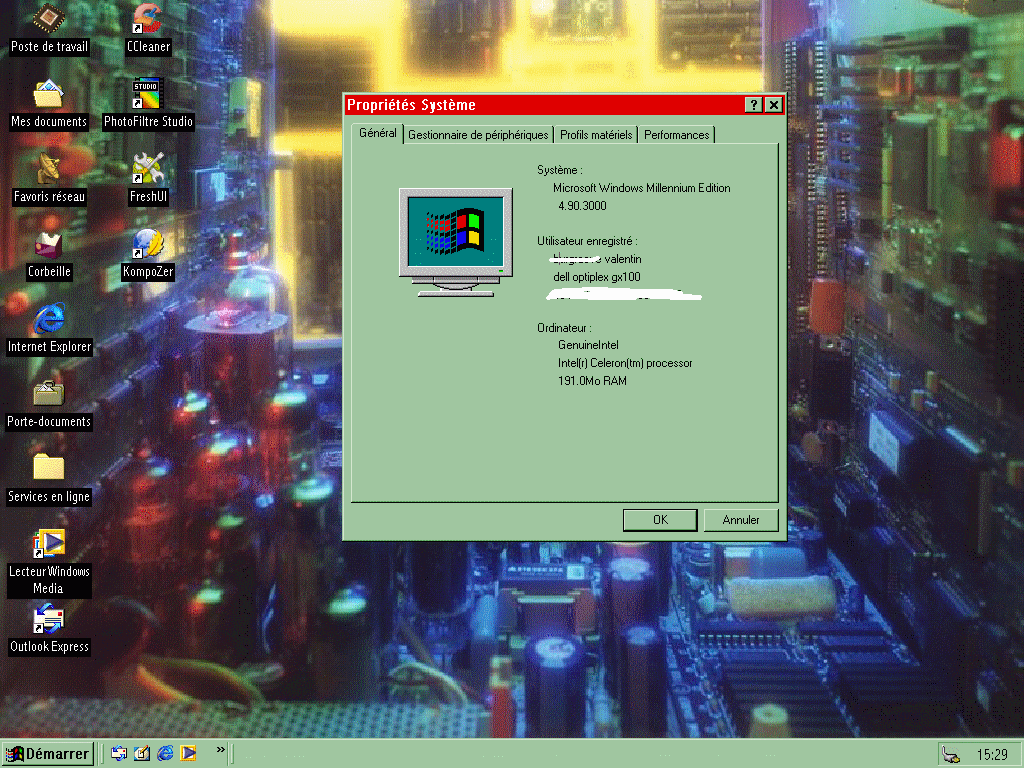Click the Outlook Express quick launch icon

click(x=119, y=754)
